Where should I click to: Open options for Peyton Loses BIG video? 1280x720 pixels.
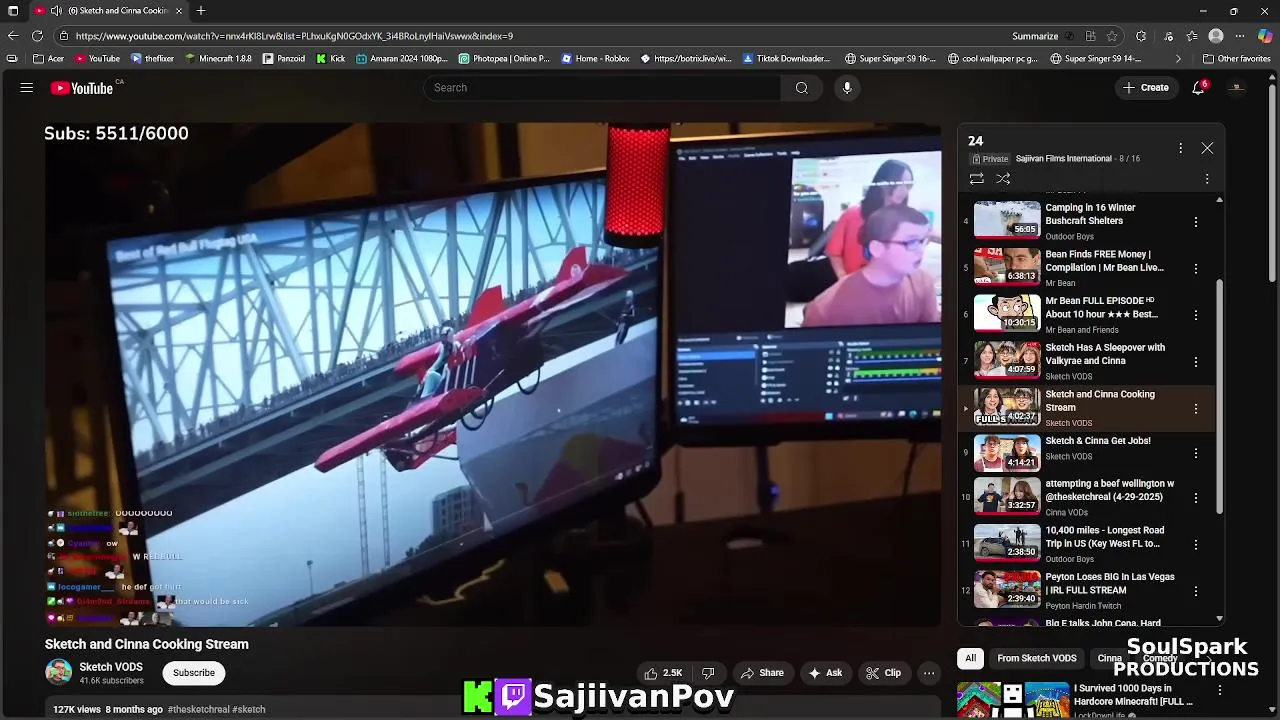click(x=1195, y=591)
